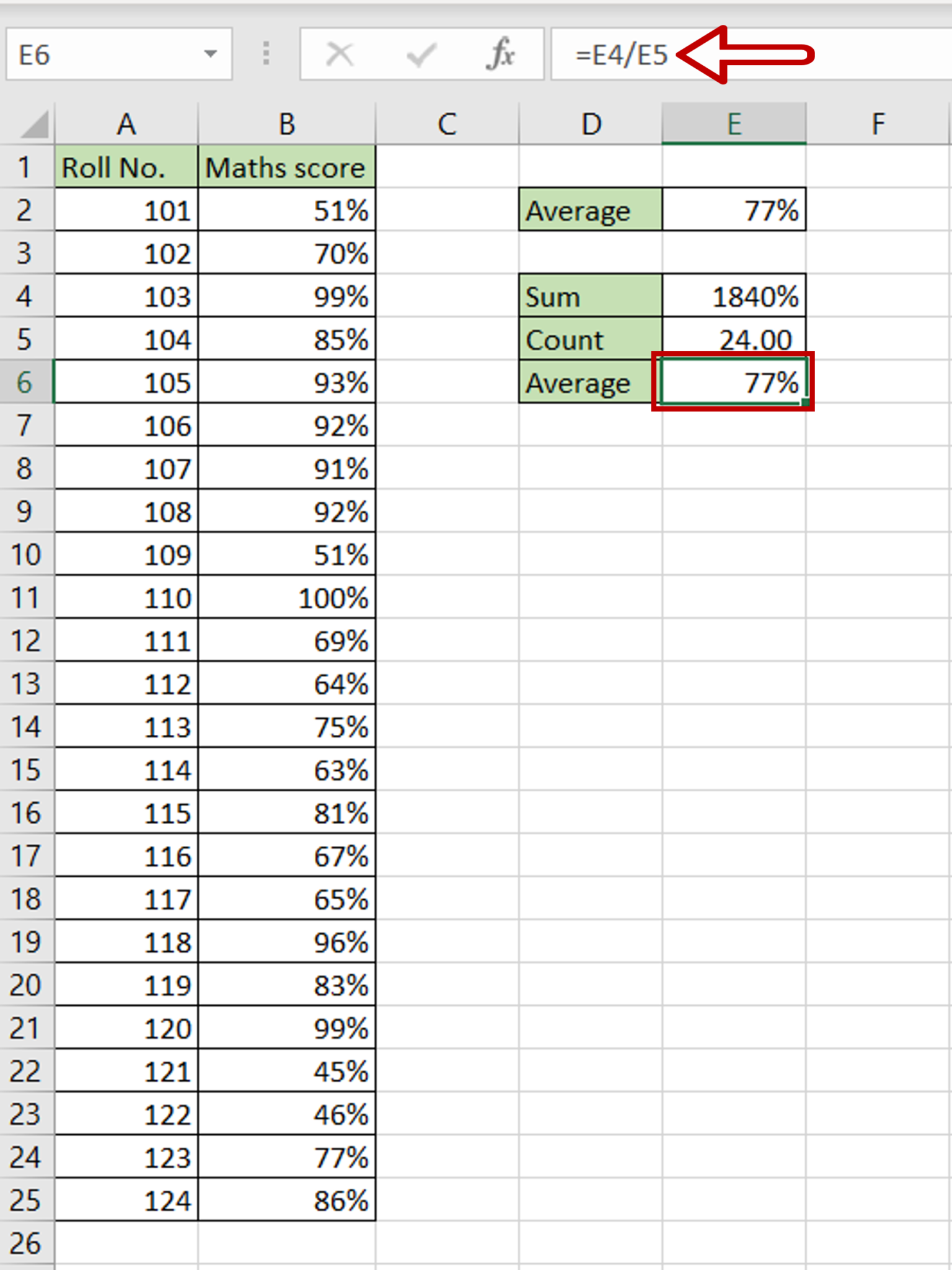The width and height of the screenshot is (952, 1270).
Task: Click the Cancel X icon beside formula bar
Action: (339, 55)
